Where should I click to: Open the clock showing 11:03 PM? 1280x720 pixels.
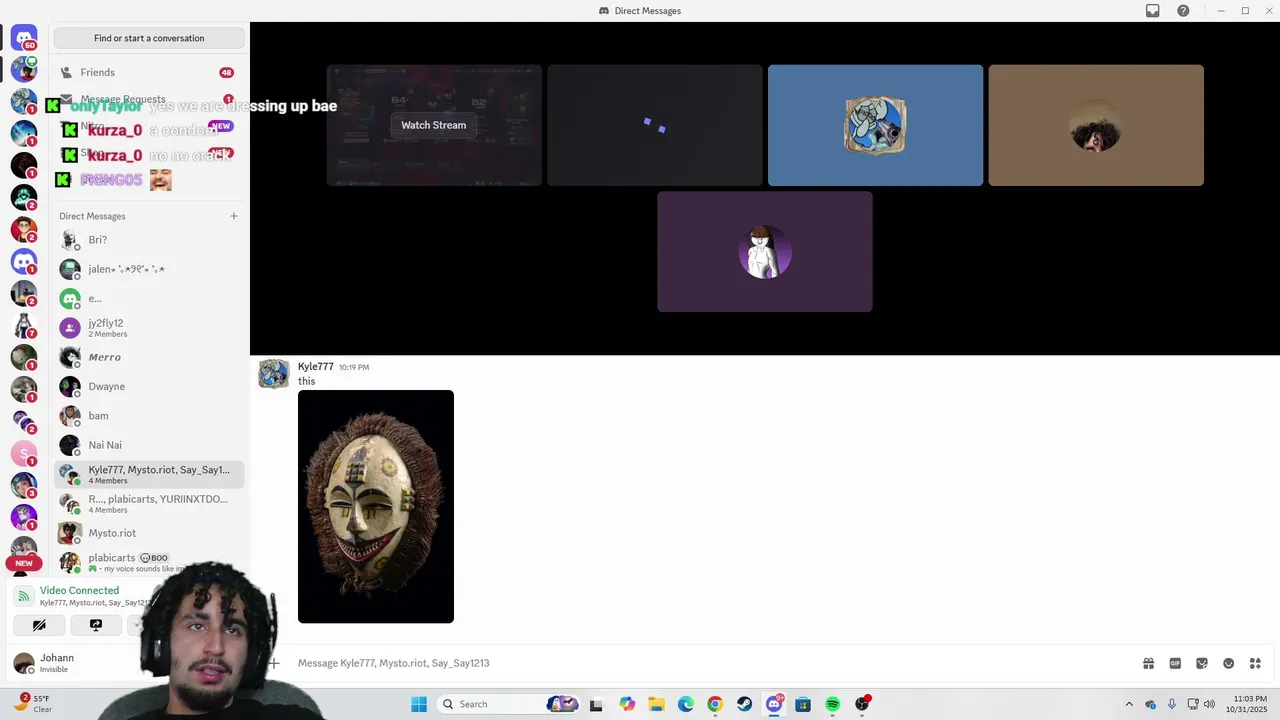point(1246,704)
